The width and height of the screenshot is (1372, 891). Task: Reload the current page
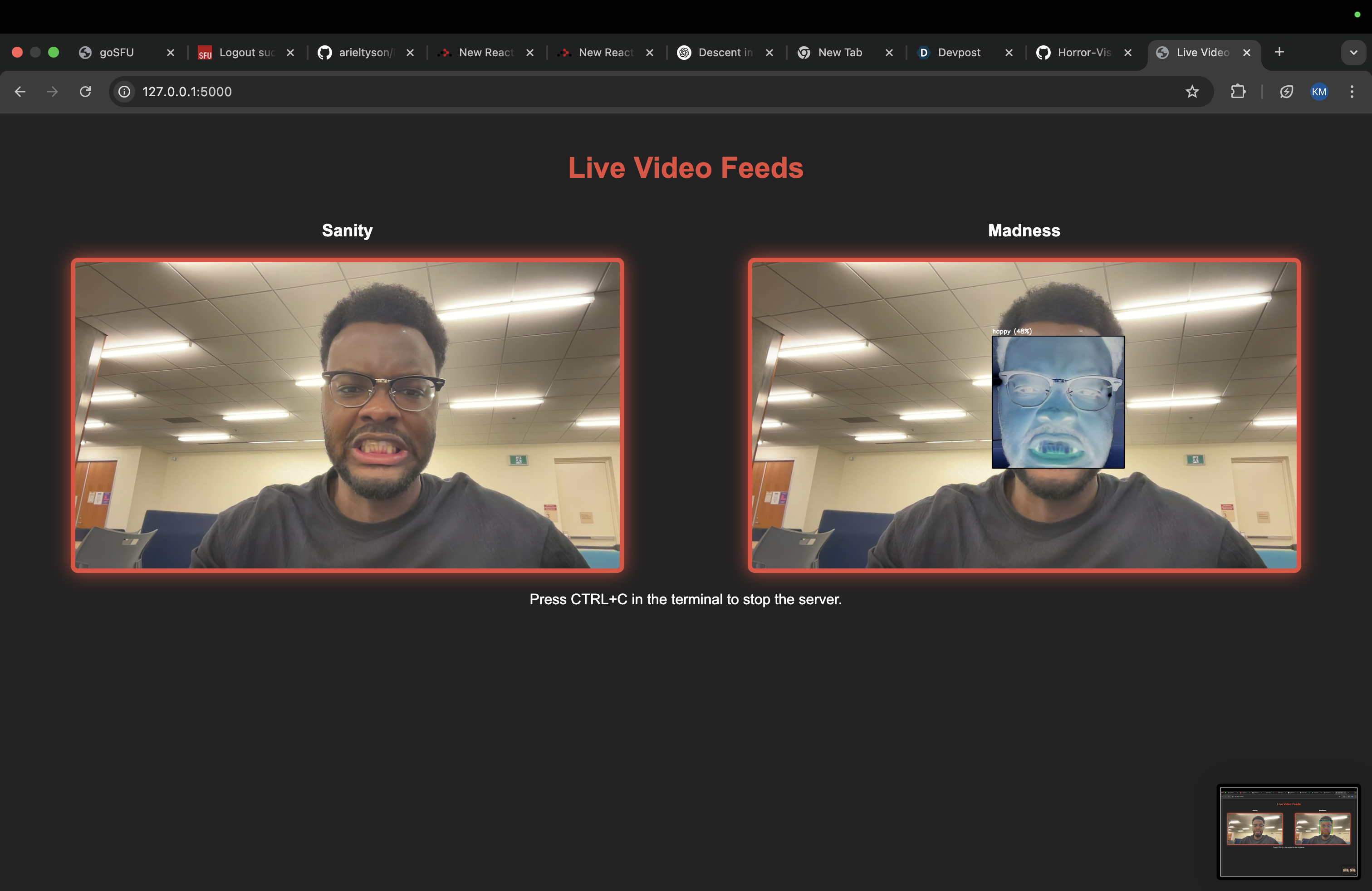85,92
